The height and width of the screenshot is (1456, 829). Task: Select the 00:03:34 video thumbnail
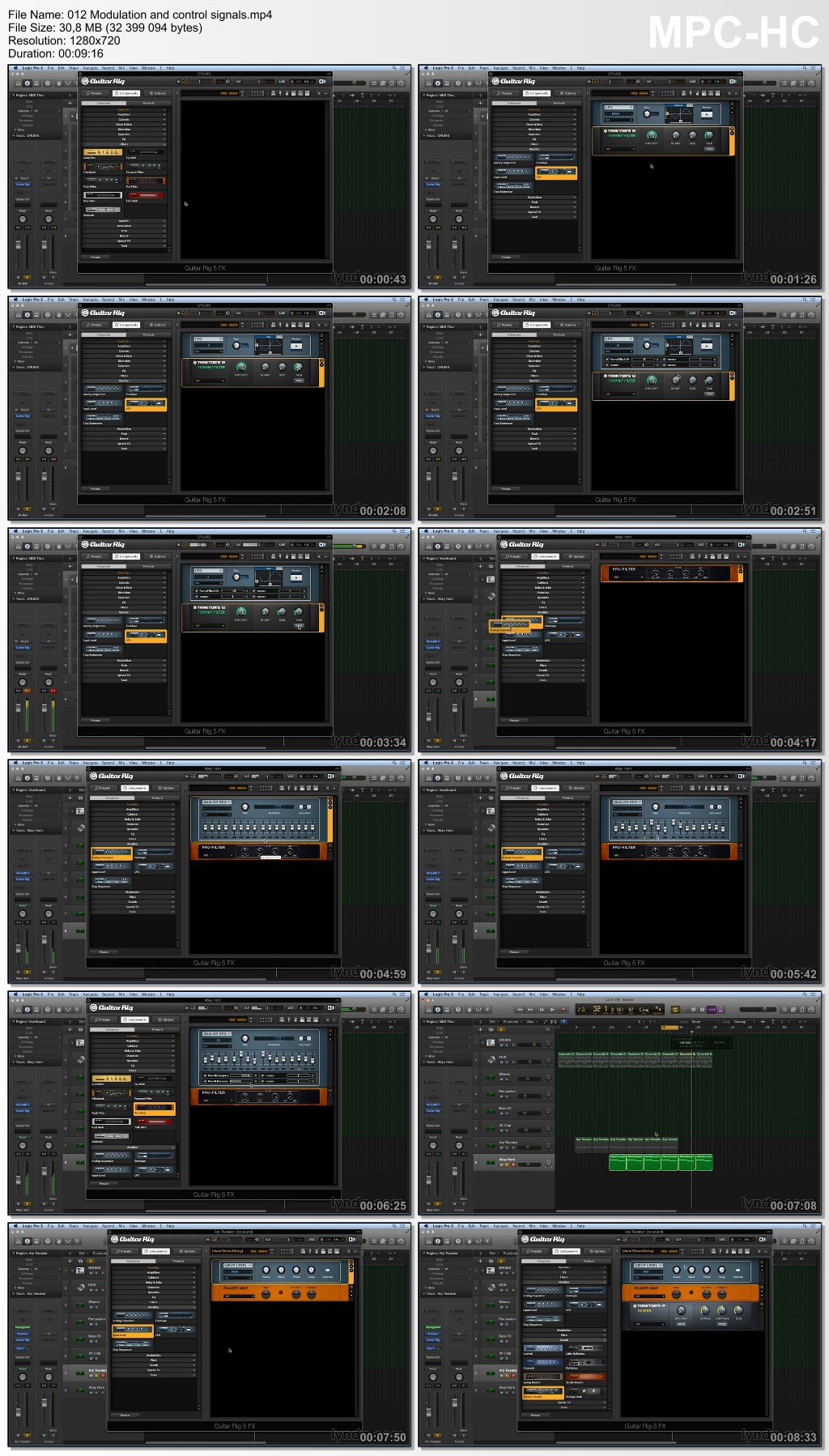[209, 640]
